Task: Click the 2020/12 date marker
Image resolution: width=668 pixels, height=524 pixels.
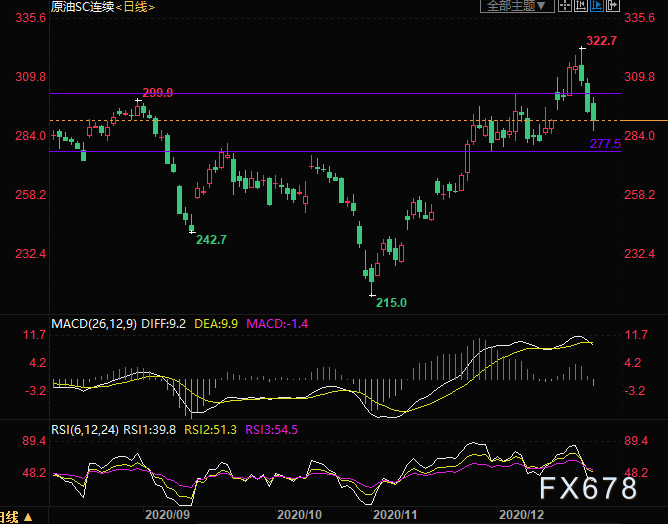Action: click(522, 515)
